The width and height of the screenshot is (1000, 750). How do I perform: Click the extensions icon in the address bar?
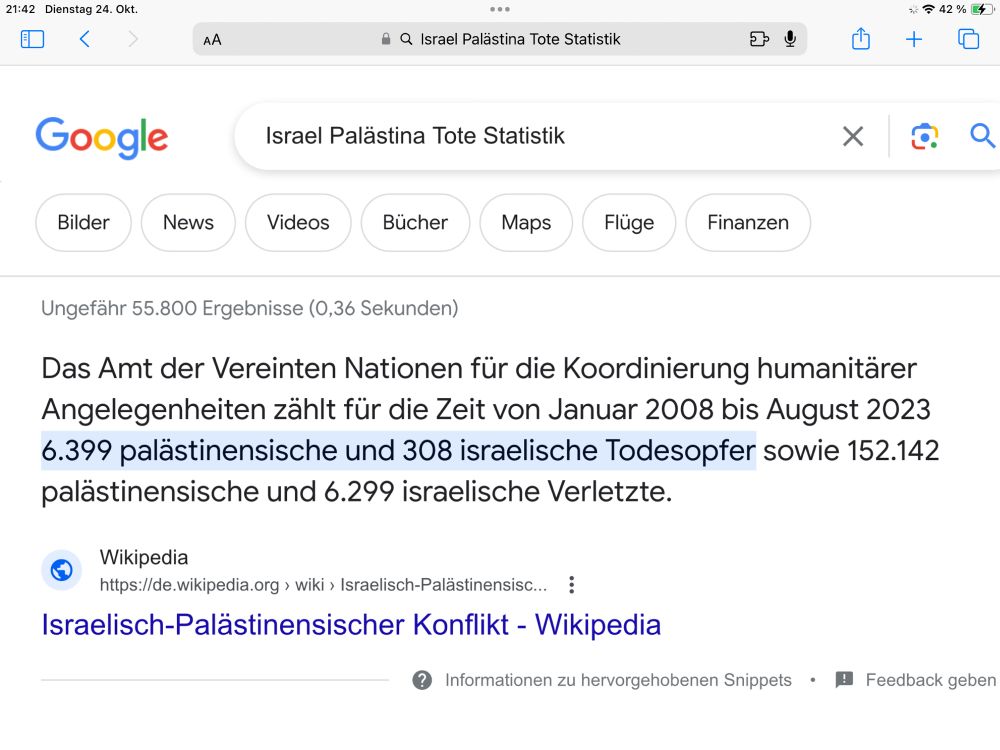759,40
